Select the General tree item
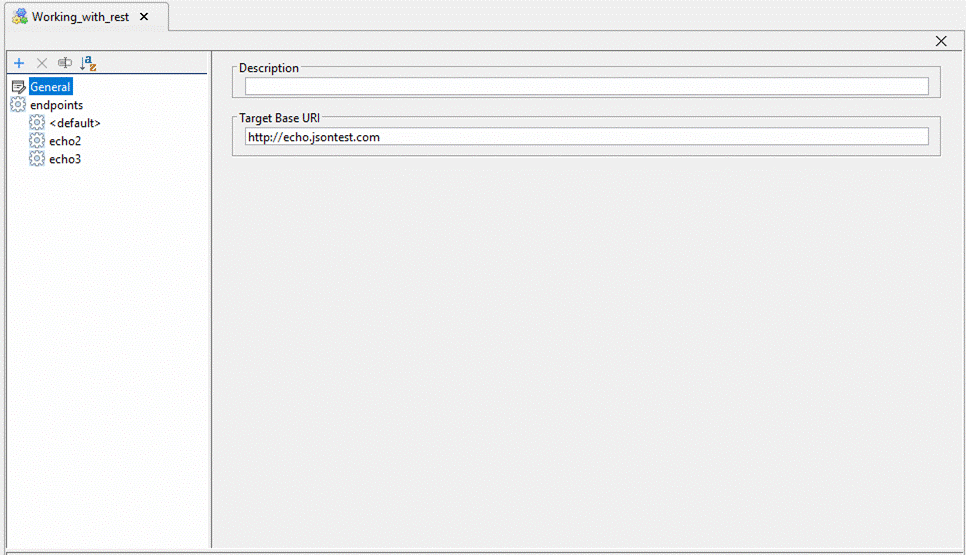Viewport: 966px width, 555px height. tap(51, 87)
